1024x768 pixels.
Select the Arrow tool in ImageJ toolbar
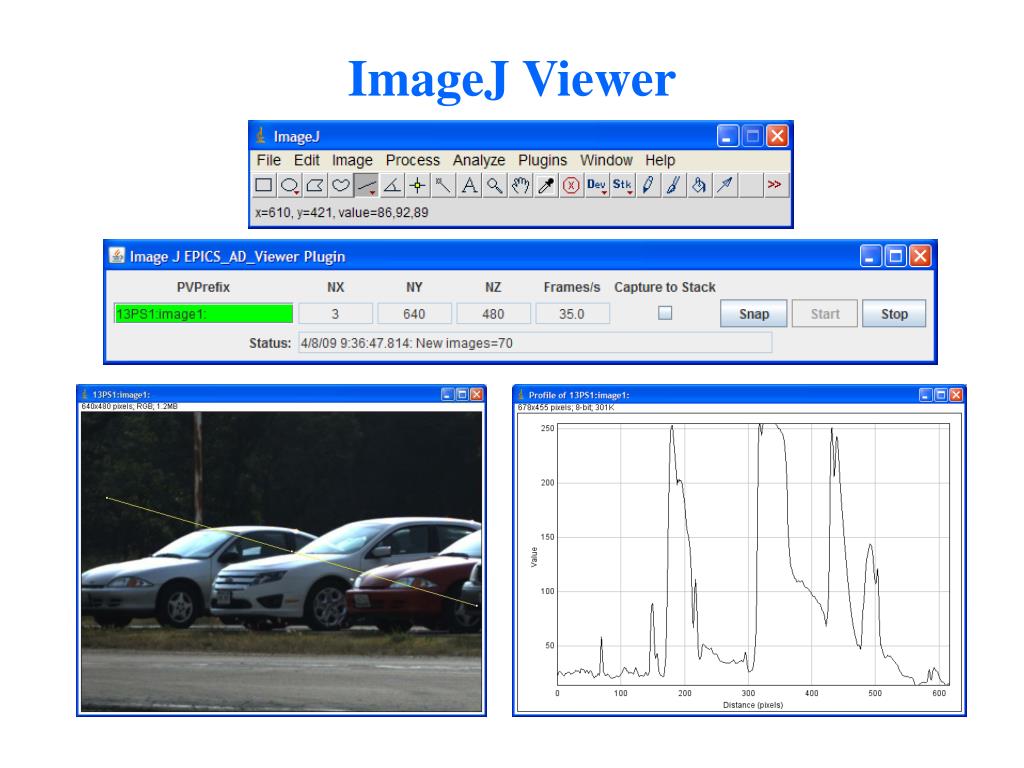[x=724, y=185]
